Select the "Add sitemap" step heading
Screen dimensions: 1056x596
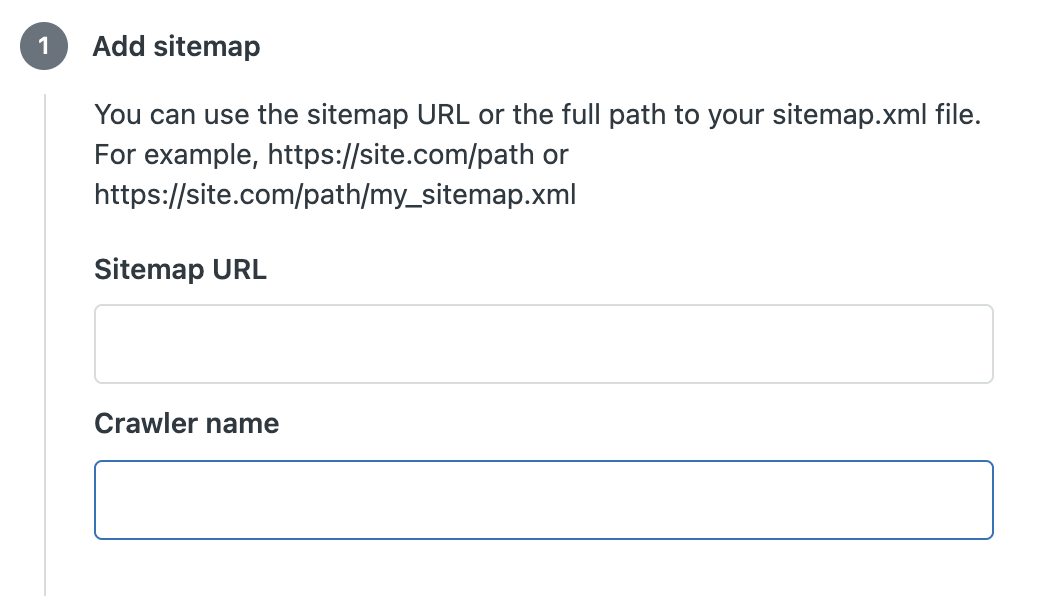[176, 47]
